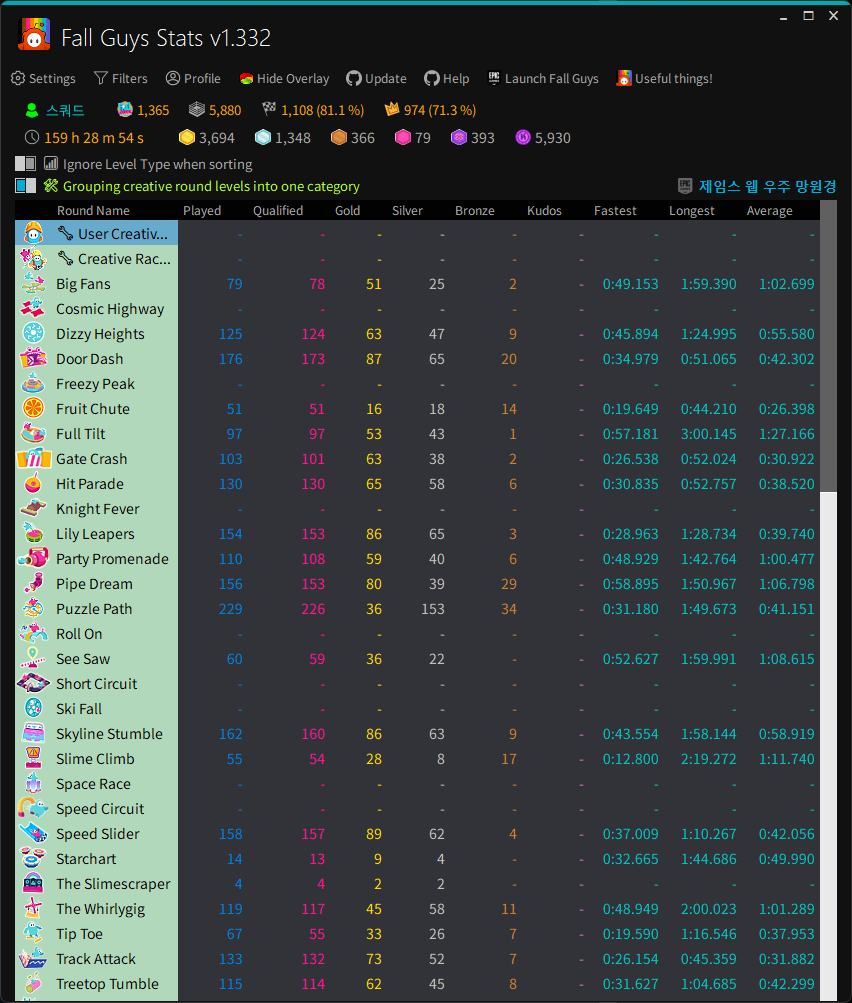Click the crown wins icon
Screen dimensions: 852x1003
(391, 109)
